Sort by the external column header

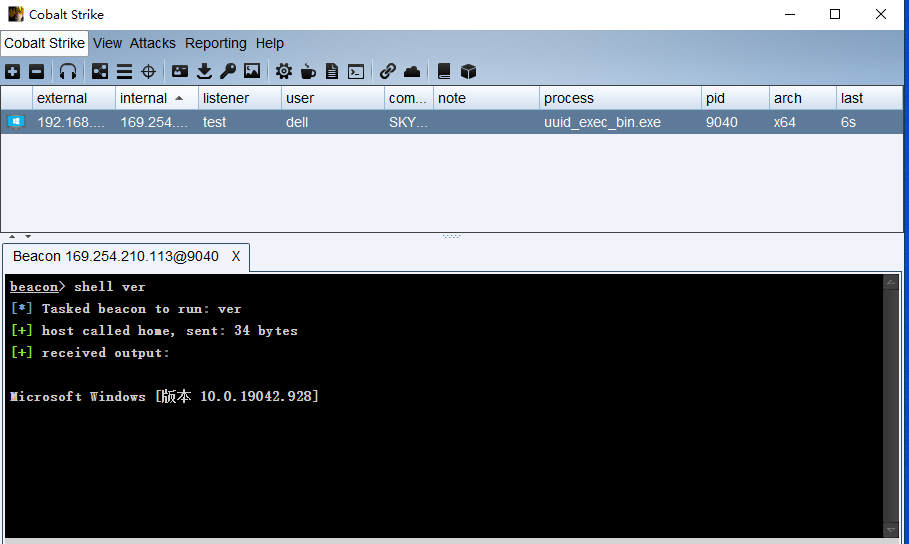tap(74, 98)
